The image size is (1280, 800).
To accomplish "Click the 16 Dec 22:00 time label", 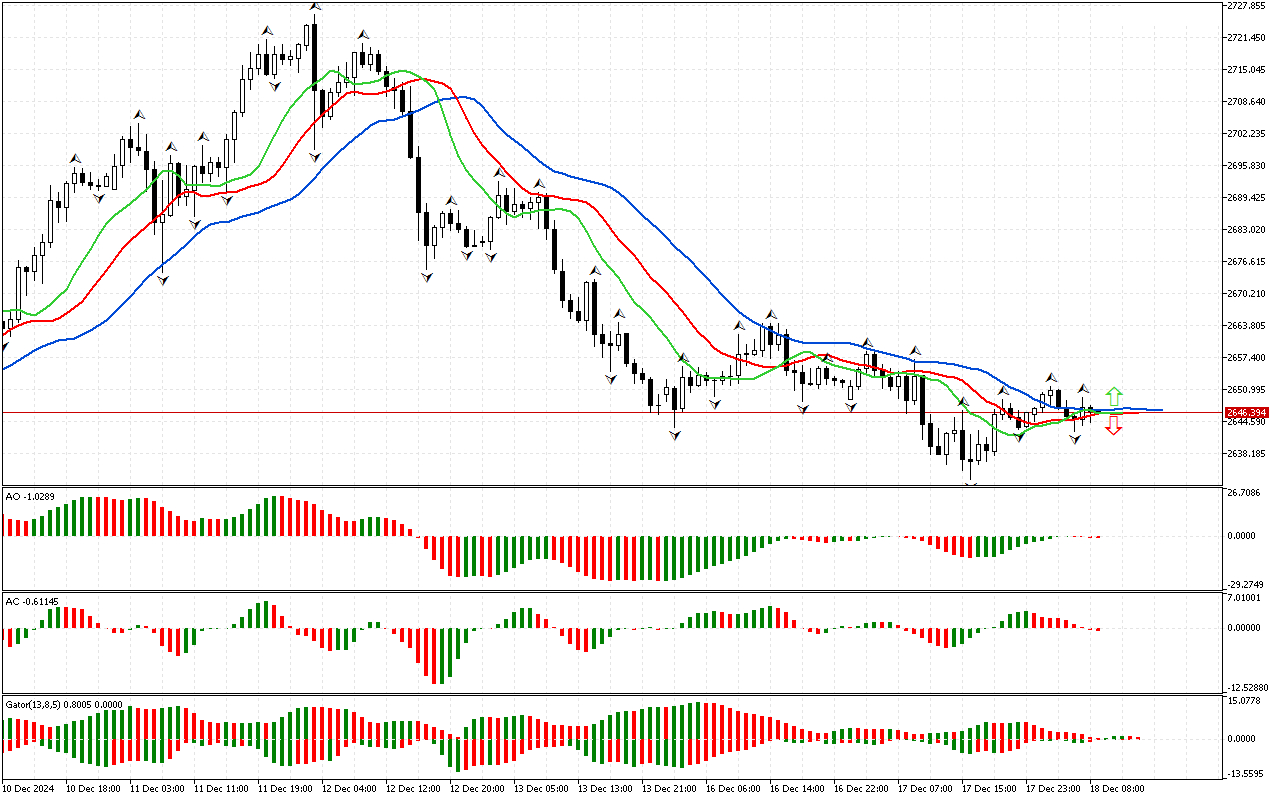I will click(862, 789).
